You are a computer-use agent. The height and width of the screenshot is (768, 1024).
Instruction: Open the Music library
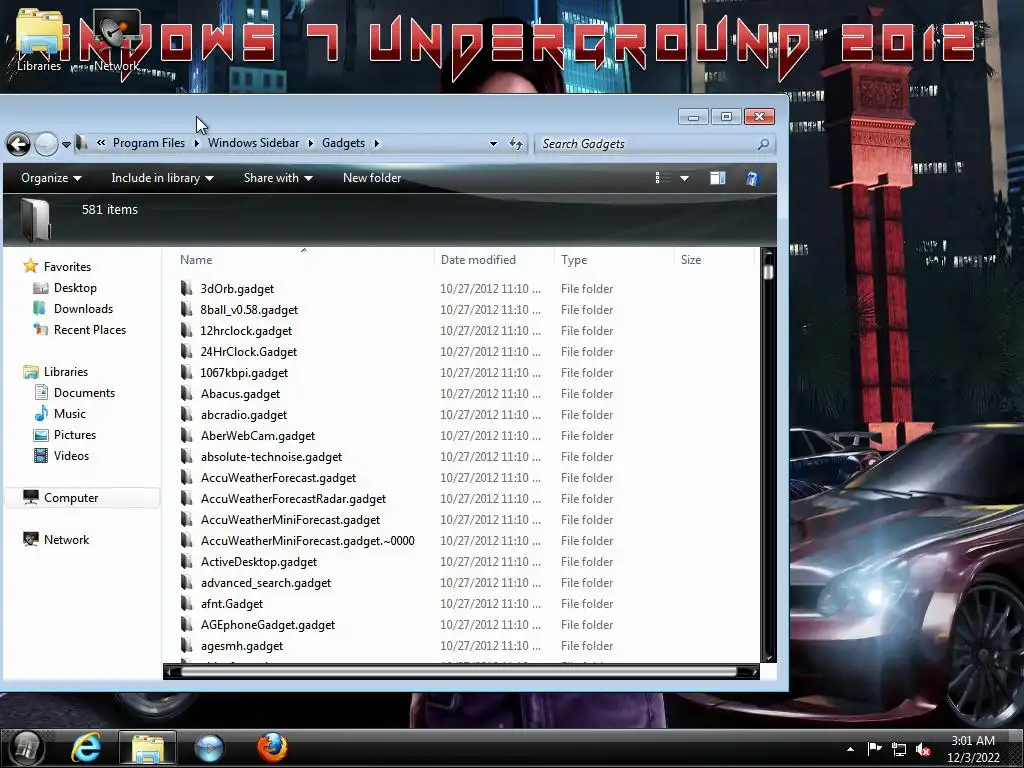coord(70,413)
